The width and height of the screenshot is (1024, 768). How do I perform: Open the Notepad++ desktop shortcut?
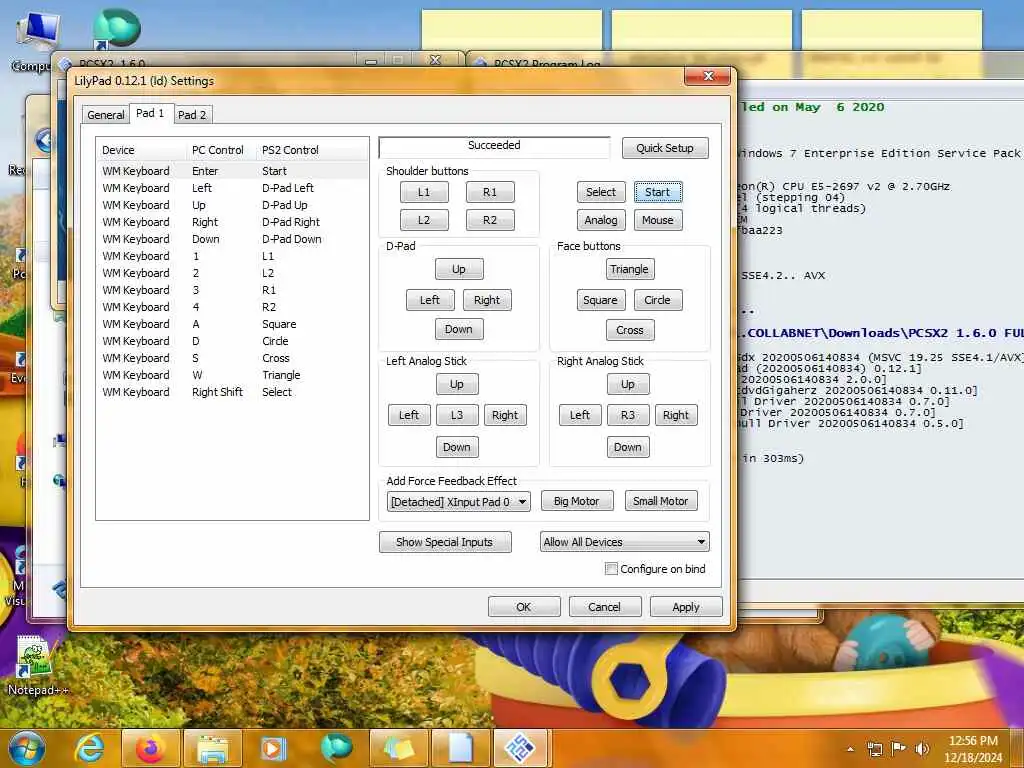(37, 666)
